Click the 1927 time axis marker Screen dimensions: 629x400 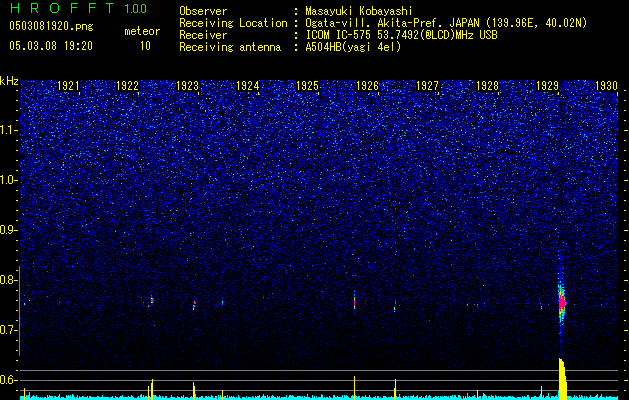[427, 86]
